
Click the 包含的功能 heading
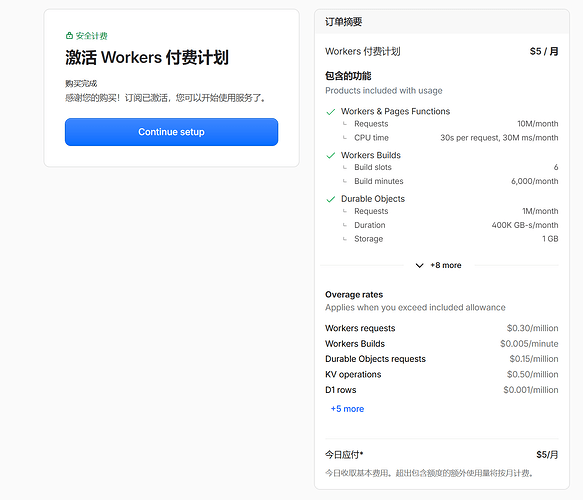pyautogui.click(x=348, y=76)
